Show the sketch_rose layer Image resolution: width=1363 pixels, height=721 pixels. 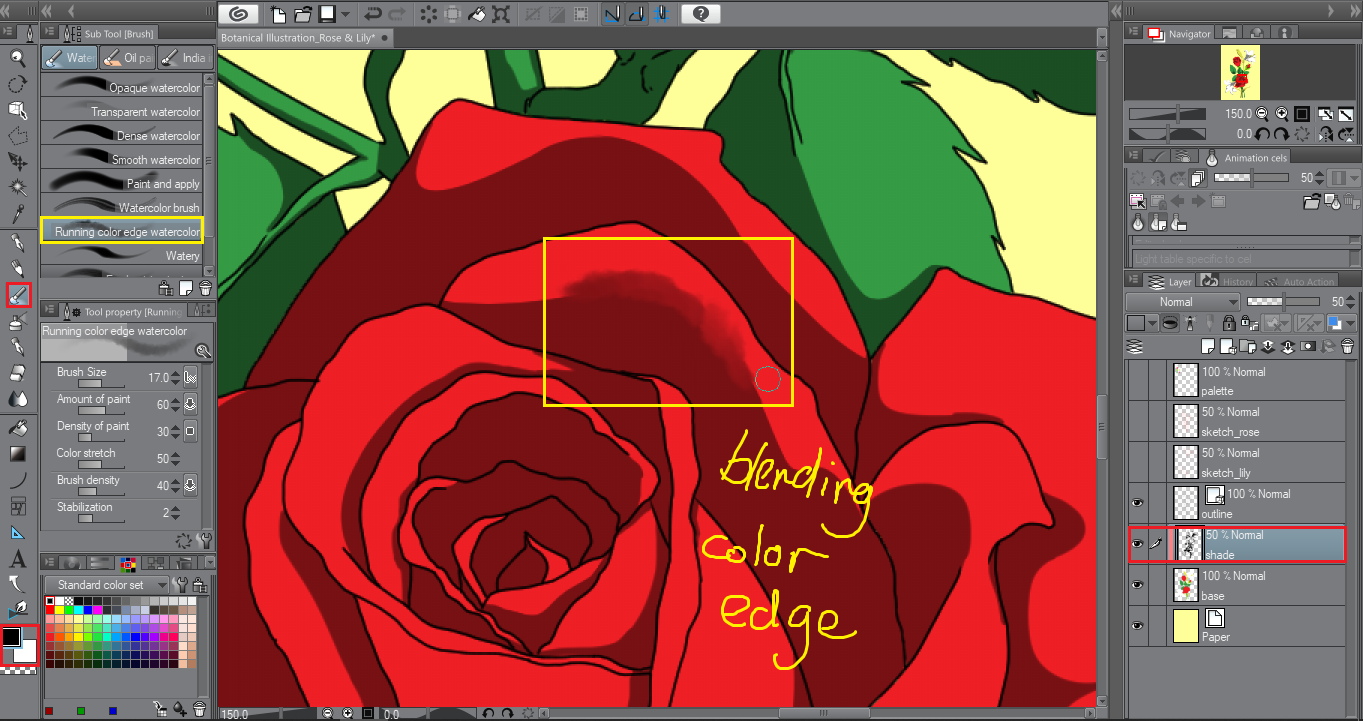(1137, 422)
